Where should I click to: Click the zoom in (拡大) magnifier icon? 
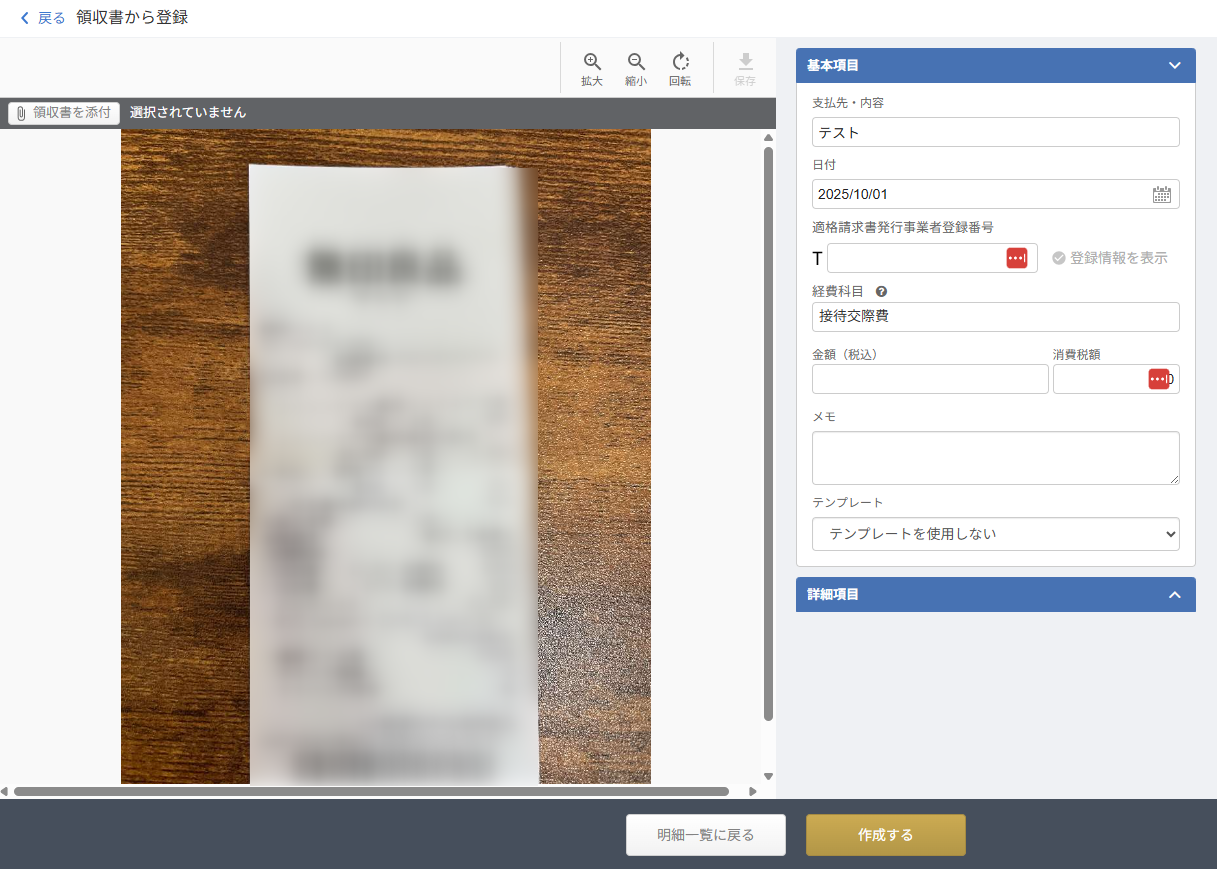click(592, 62)
